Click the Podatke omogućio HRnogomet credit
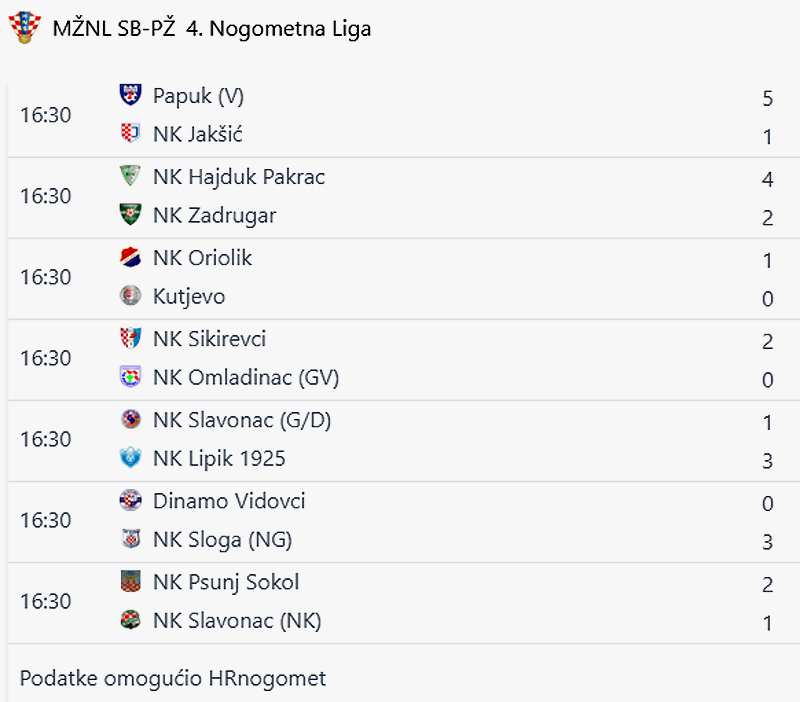This screenshot has width=800, height=702. (x=173, y=679)
